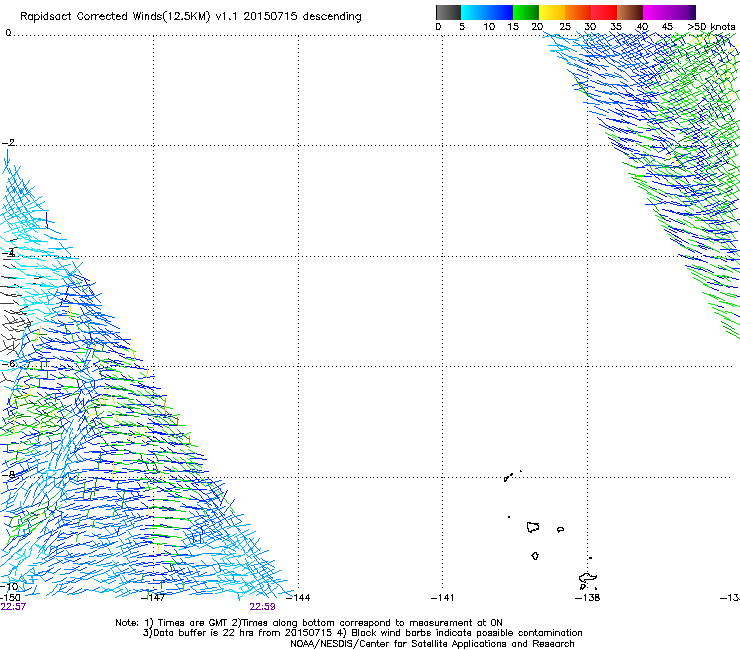Click the -138 longitude axis label
740x650 pixels.
(588, 598)
